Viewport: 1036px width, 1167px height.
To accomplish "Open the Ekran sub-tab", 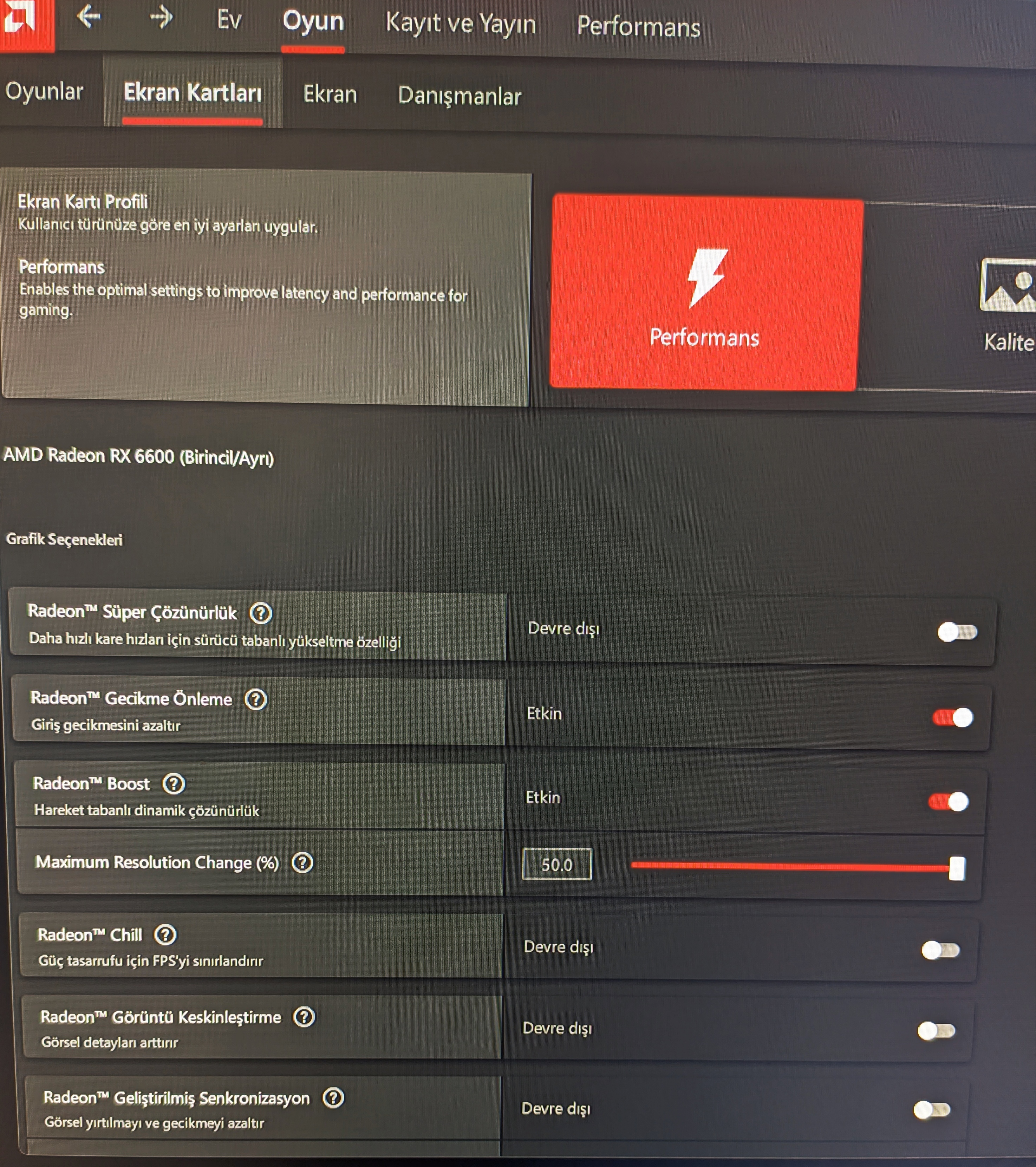I will 330,94.
